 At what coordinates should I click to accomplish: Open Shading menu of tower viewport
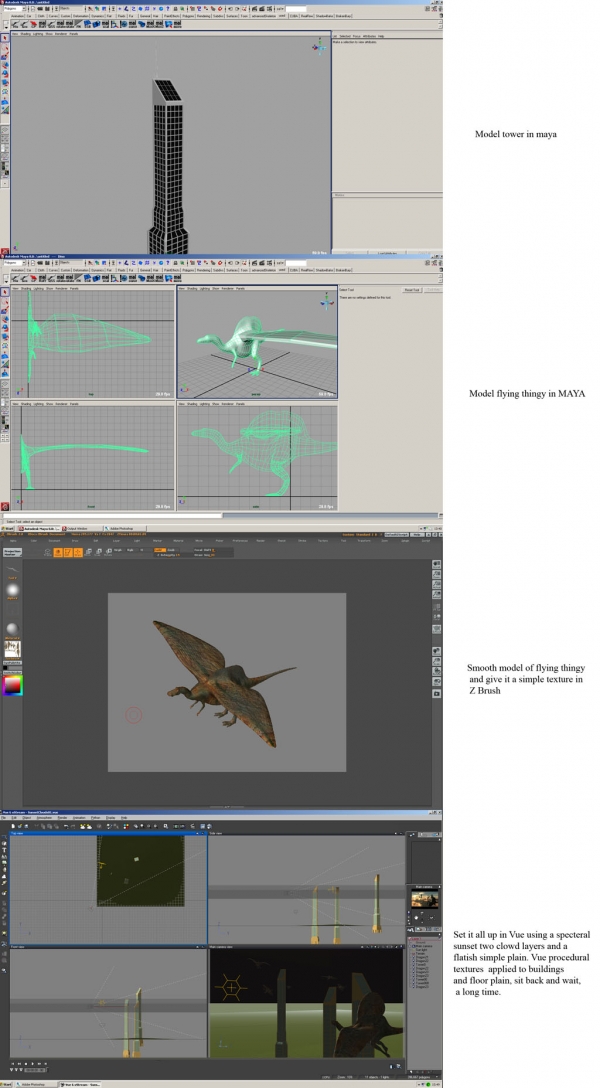(26, 33)
